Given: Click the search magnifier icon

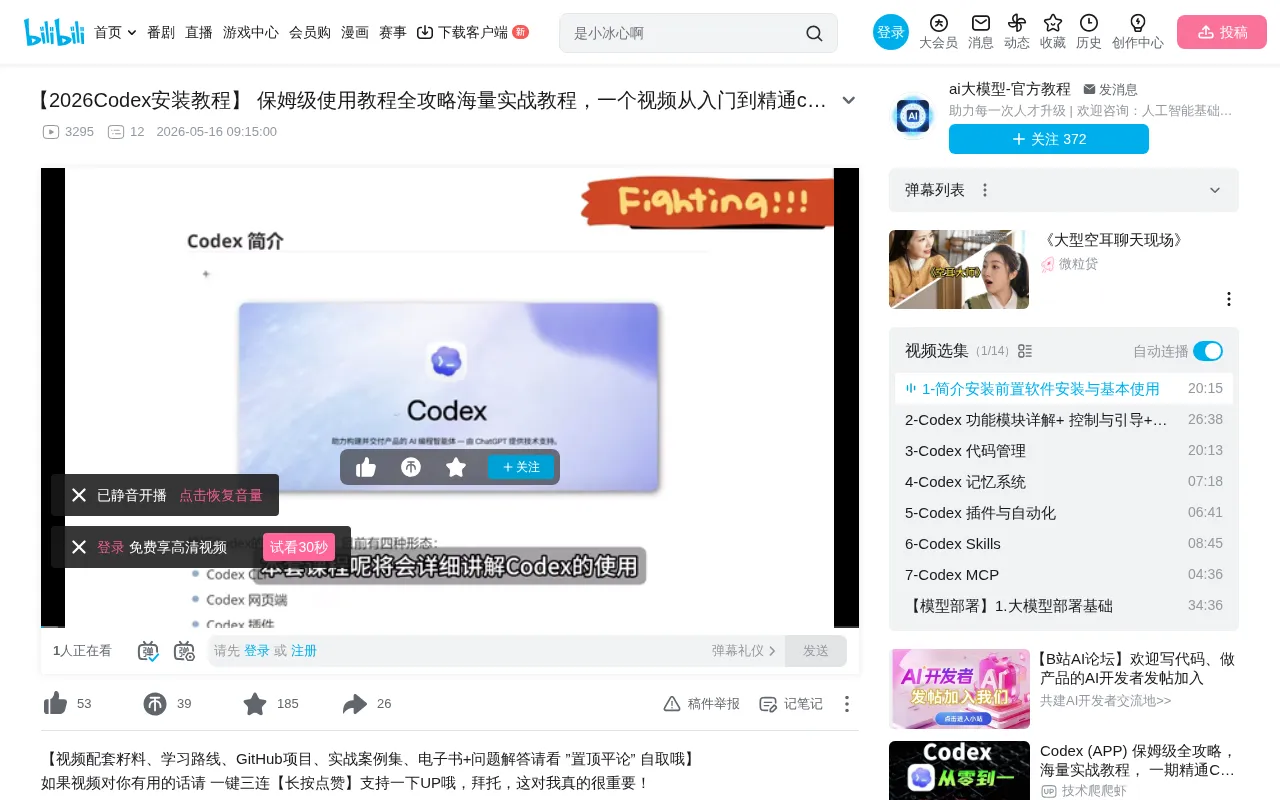Looking at the screenshot, I should [x=814, y=33].
